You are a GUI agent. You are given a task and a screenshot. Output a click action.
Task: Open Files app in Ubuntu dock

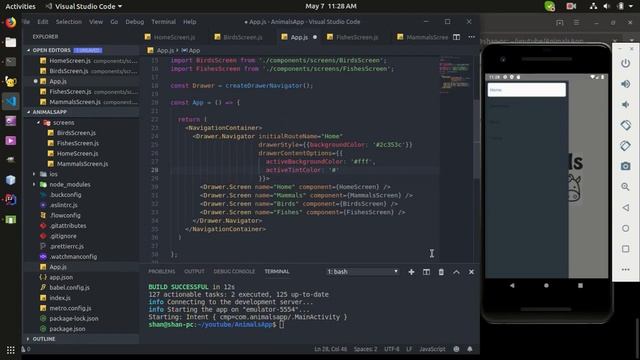(x=11, y=42)
